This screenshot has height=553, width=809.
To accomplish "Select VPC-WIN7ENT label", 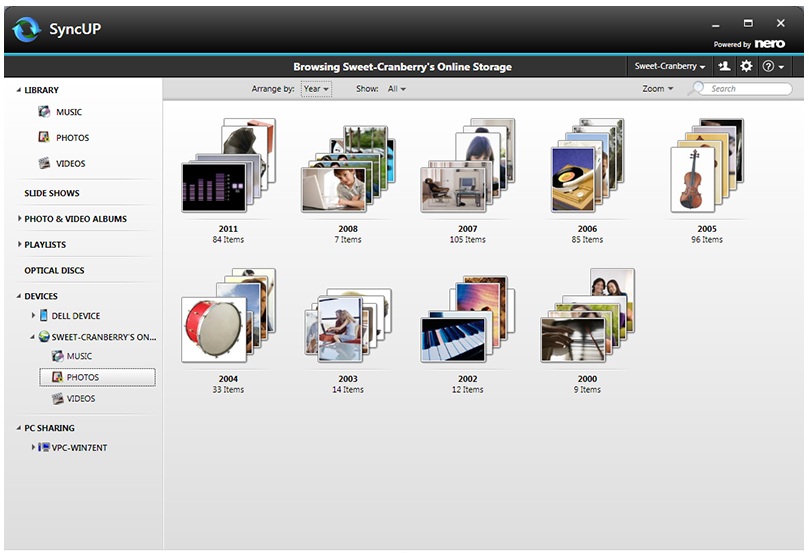I will pyautogui.click(x=79, y=448).
